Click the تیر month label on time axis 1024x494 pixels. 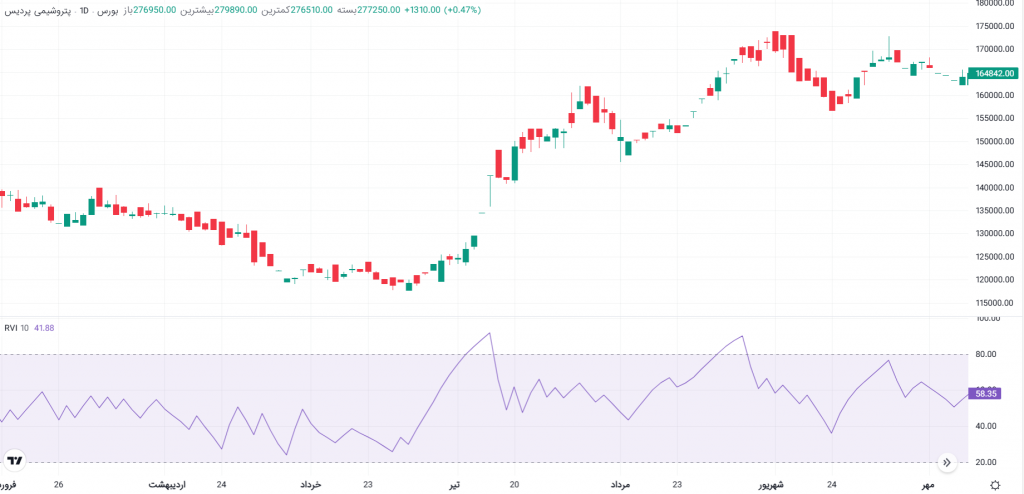click(457, 485)
